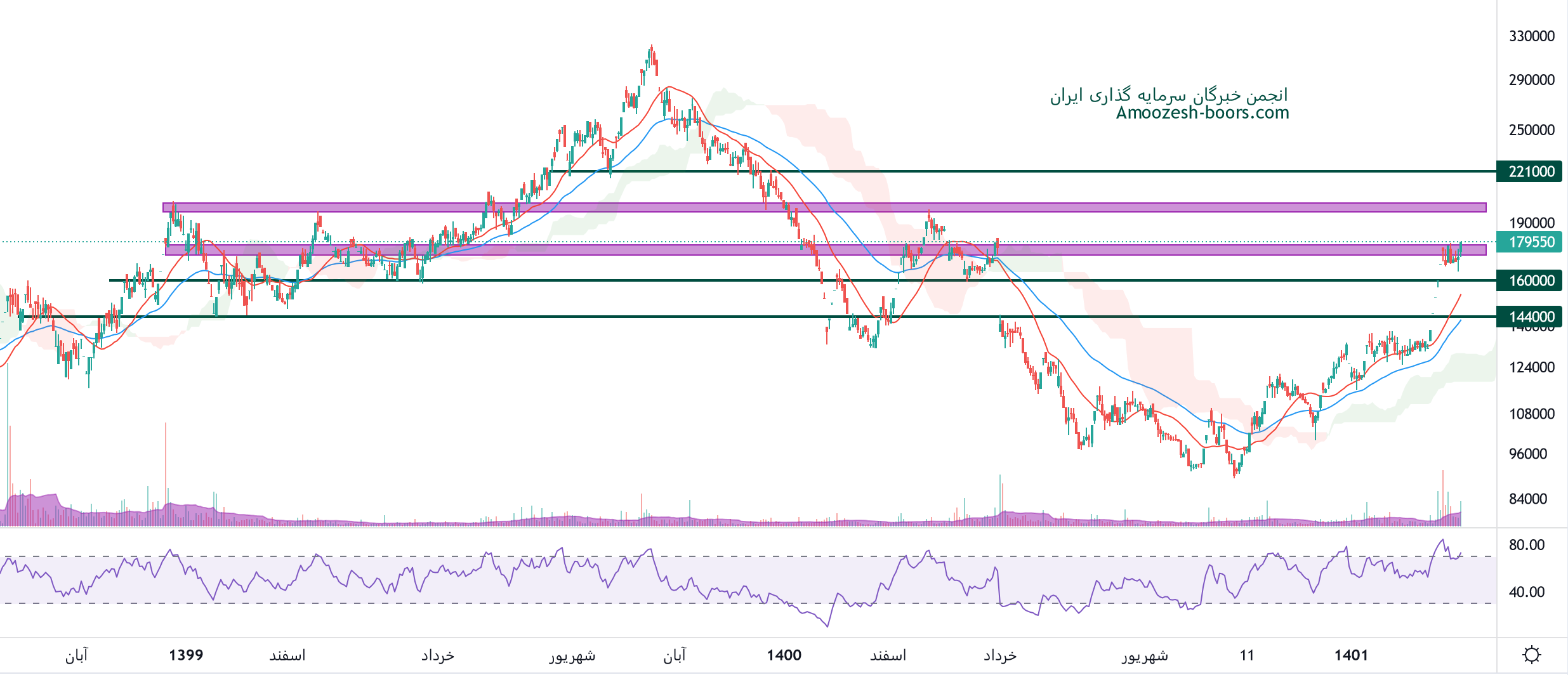Select the current price 179550 label
This screenshot has height=675, width=1568.
pyautogui.click(x=1531, y=242)
